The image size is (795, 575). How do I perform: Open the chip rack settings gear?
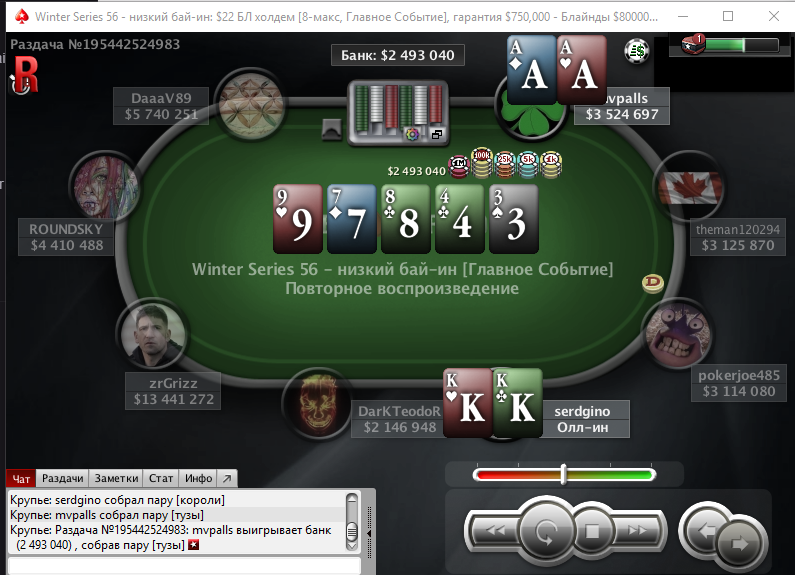pyautogui.click(x=412, y=134)
